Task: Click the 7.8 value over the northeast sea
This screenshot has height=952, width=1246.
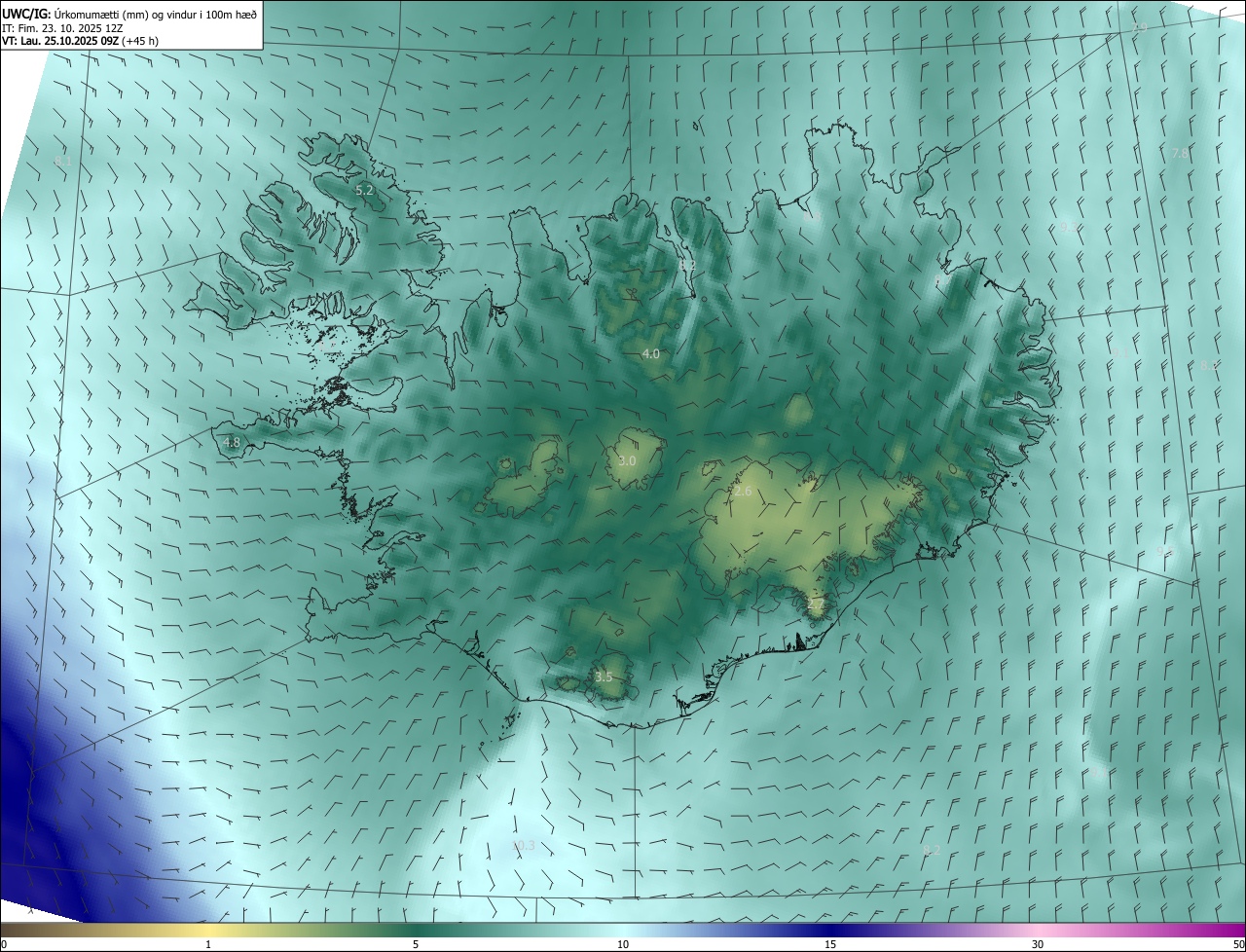Action: click(x=1180, y=154)
